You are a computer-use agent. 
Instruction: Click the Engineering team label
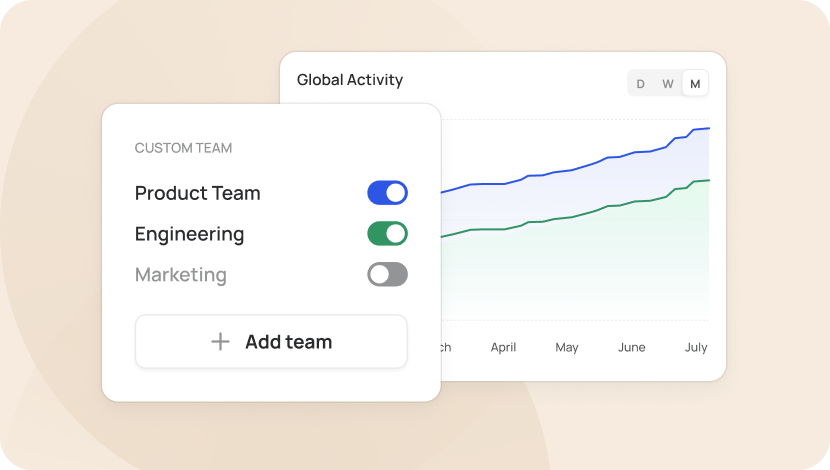pos(190,234)
